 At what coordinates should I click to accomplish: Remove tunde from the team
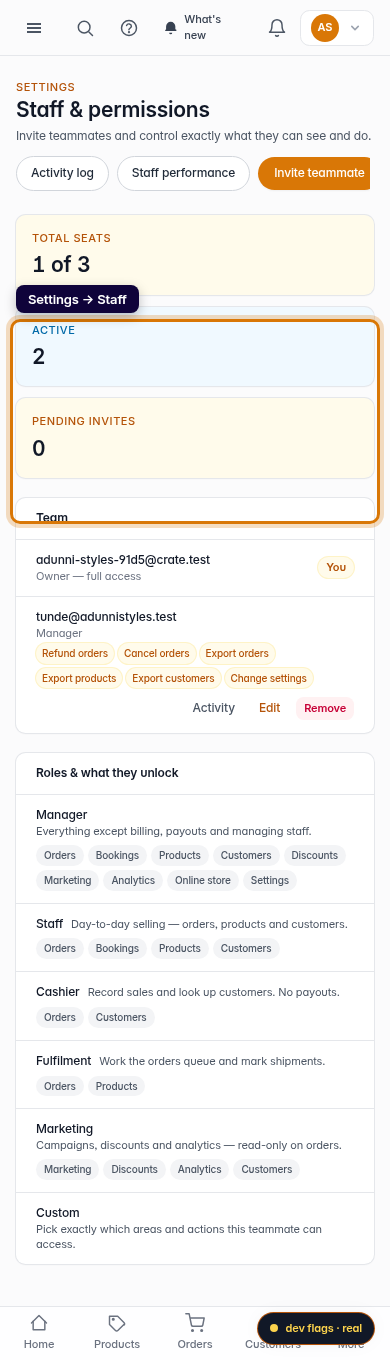pos(325,708)
